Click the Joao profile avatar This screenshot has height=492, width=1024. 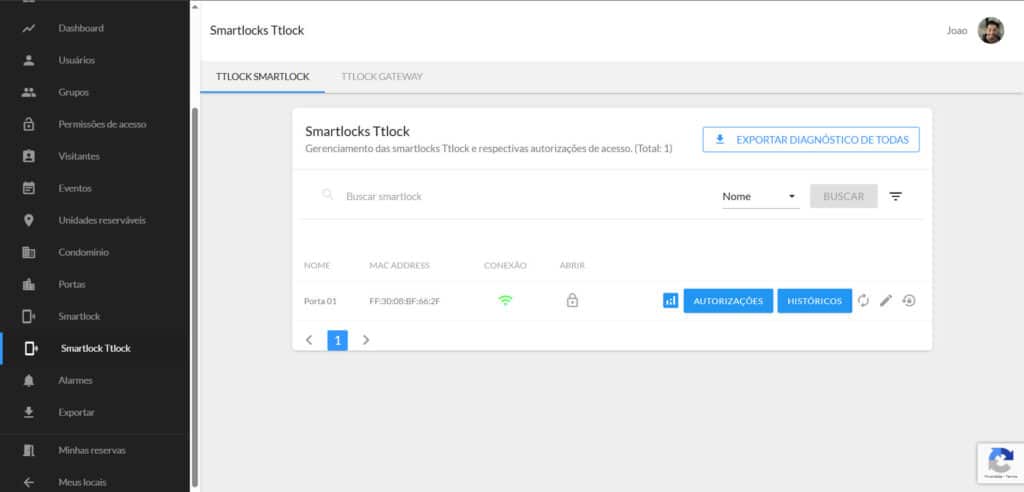coord(990,31)
